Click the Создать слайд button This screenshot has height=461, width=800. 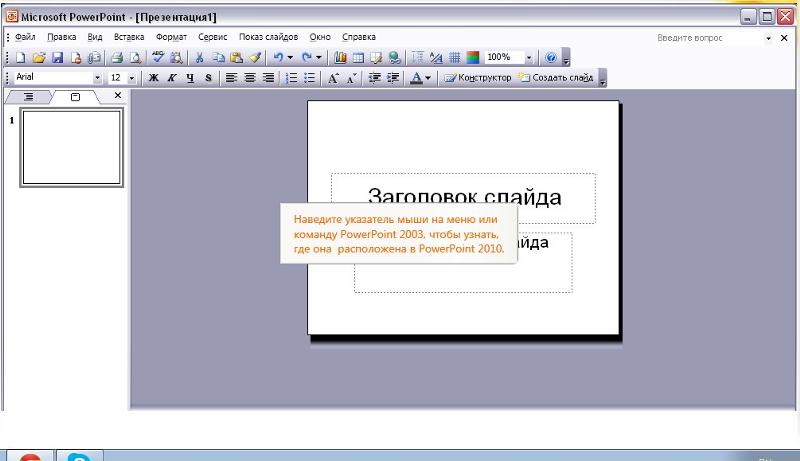click(556, 78)
